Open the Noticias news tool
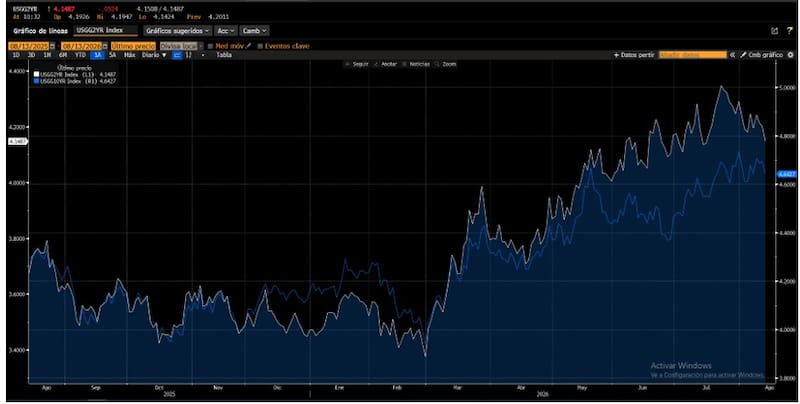 click(x=416, y=64)
